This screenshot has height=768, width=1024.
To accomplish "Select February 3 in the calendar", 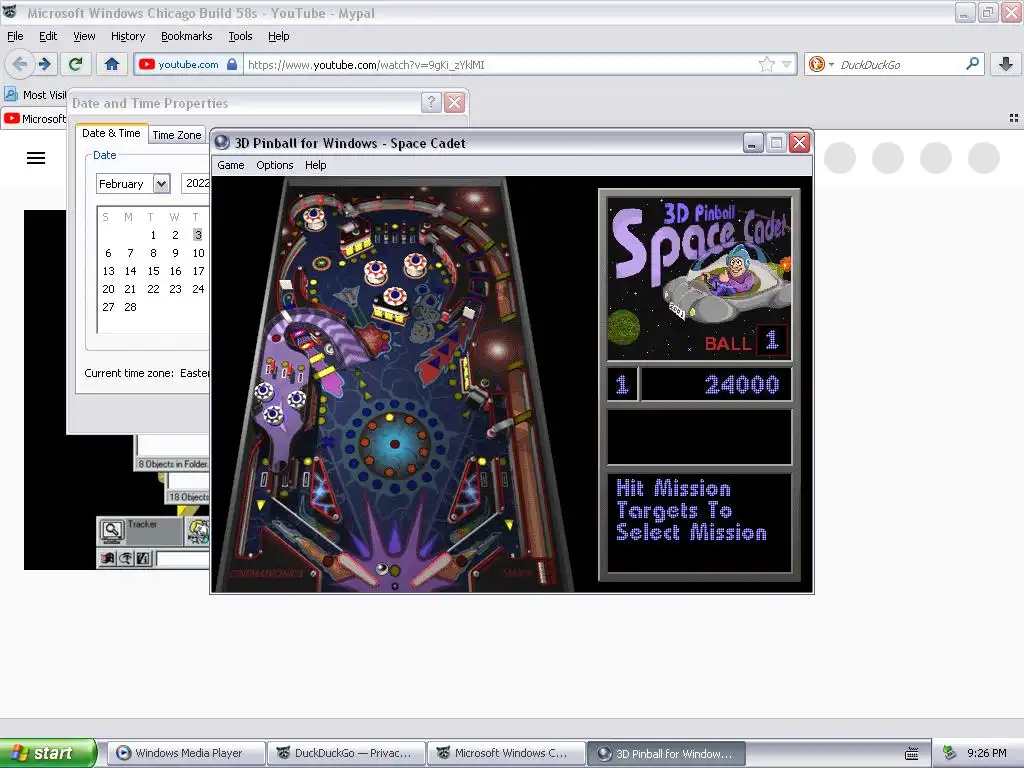I will point(197,234).
